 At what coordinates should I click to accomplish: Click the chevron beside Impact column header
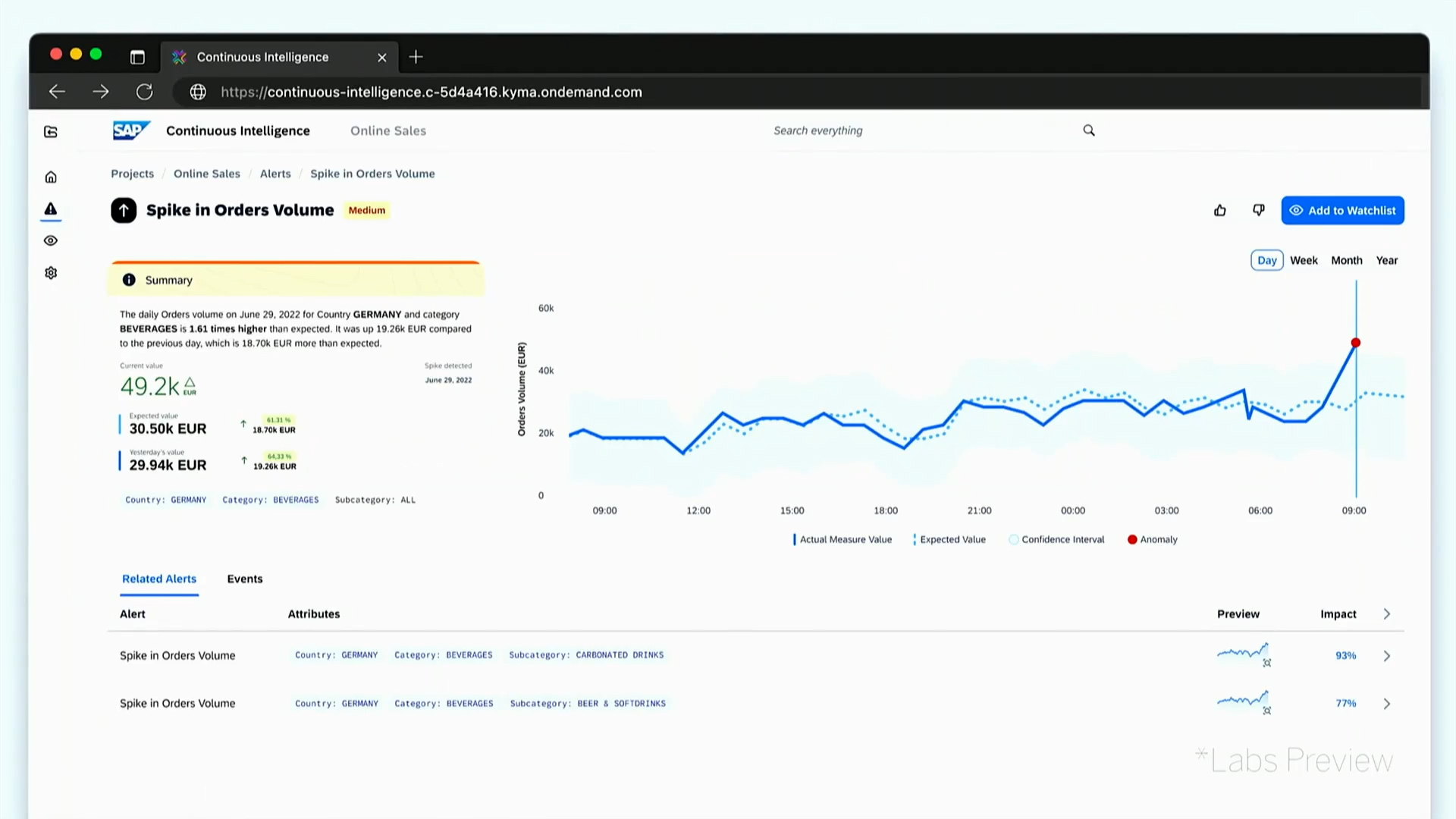point(1386,614)
